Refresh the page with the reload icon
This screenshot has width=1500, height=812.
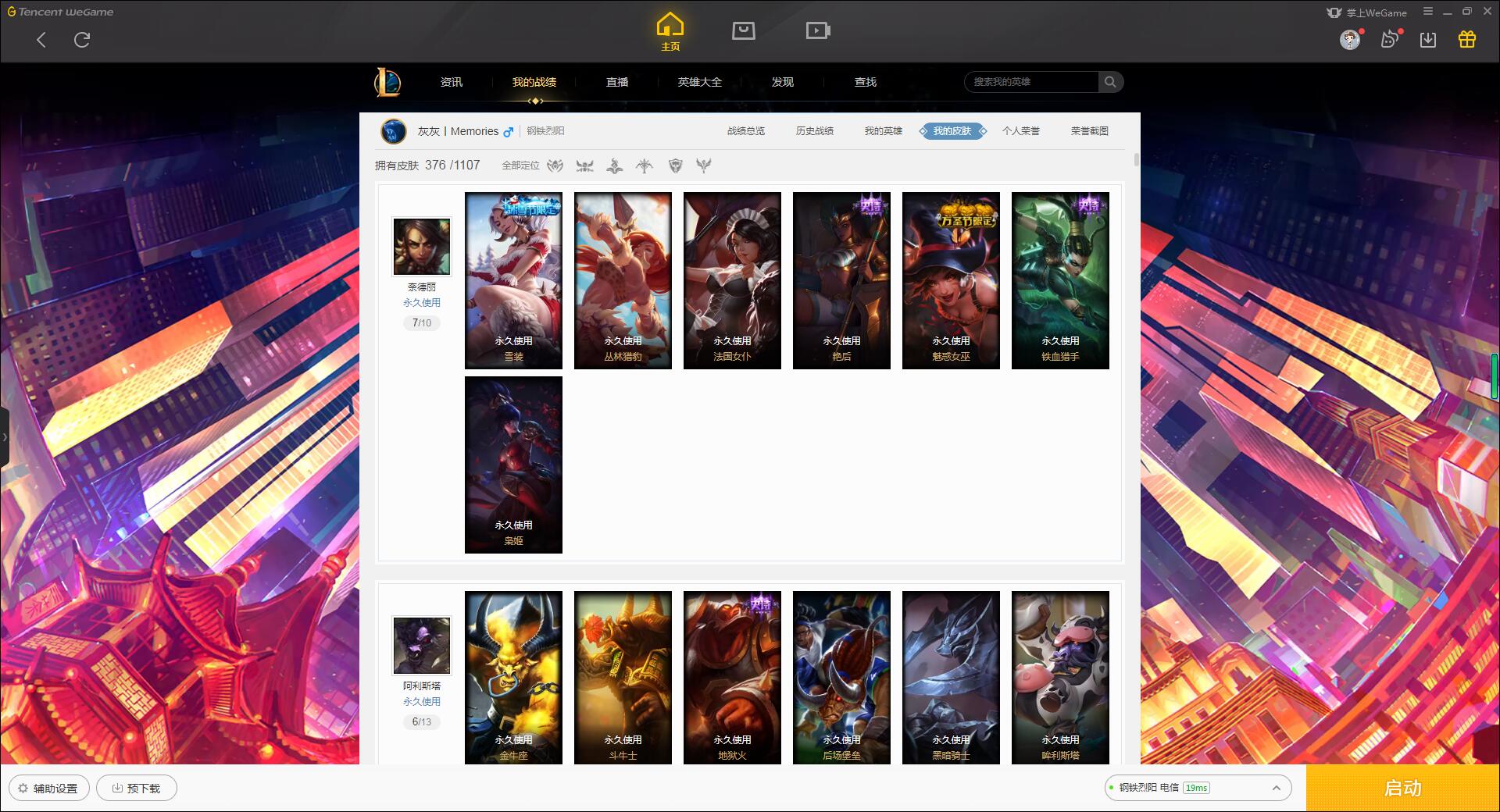82,40
